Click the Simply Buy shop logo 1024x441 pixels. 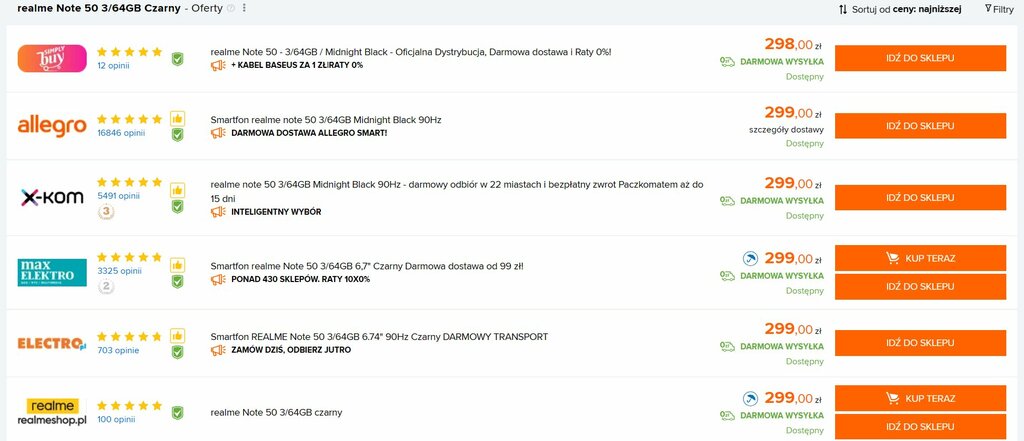[x=52, y=58]
